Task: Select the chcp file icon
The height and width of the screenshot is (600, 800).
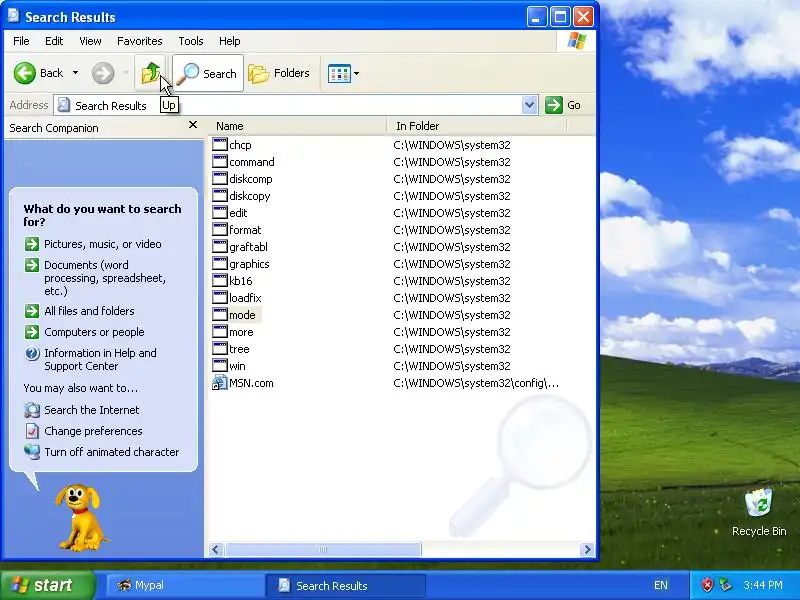Action: (220, 144)
